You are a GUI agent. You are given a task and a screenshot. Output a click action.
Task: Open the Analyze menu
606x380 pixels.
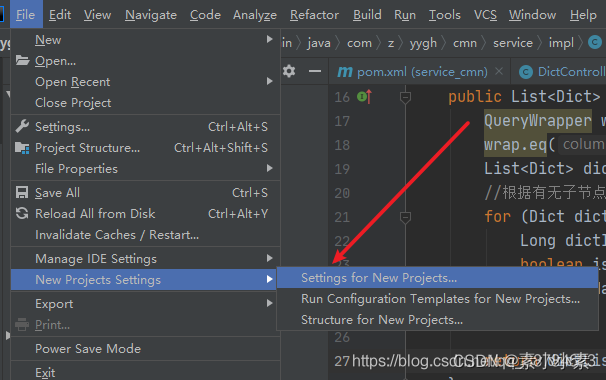point(255,15)
